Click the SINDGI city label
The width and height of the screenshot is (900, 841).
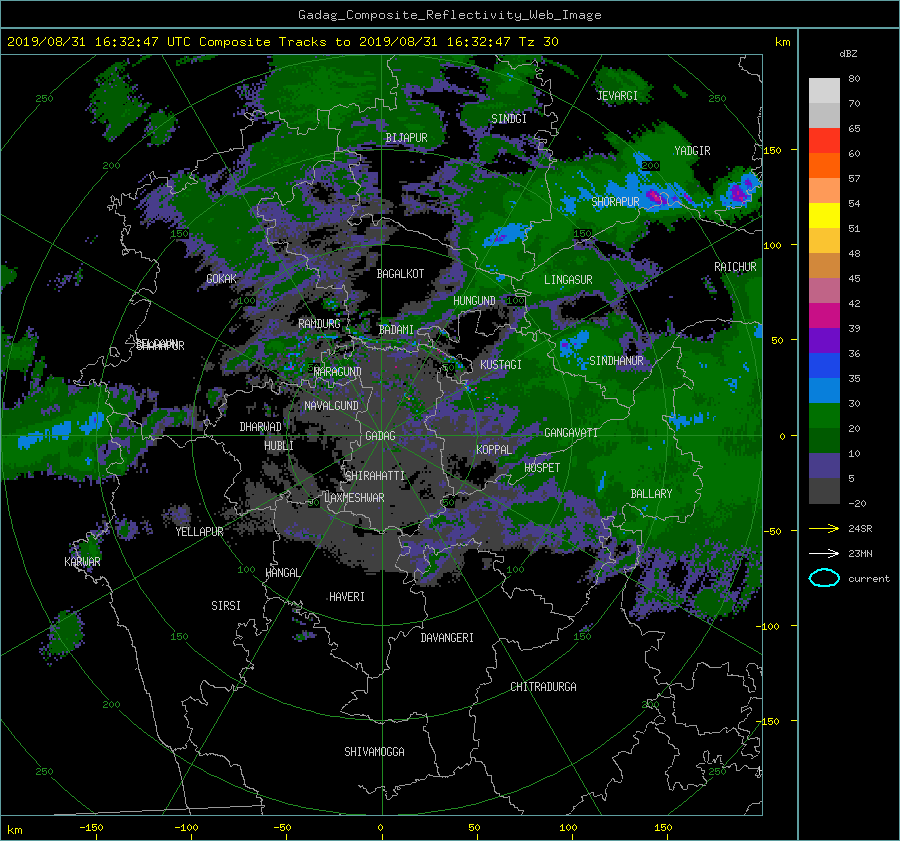(x=509, y=119)
